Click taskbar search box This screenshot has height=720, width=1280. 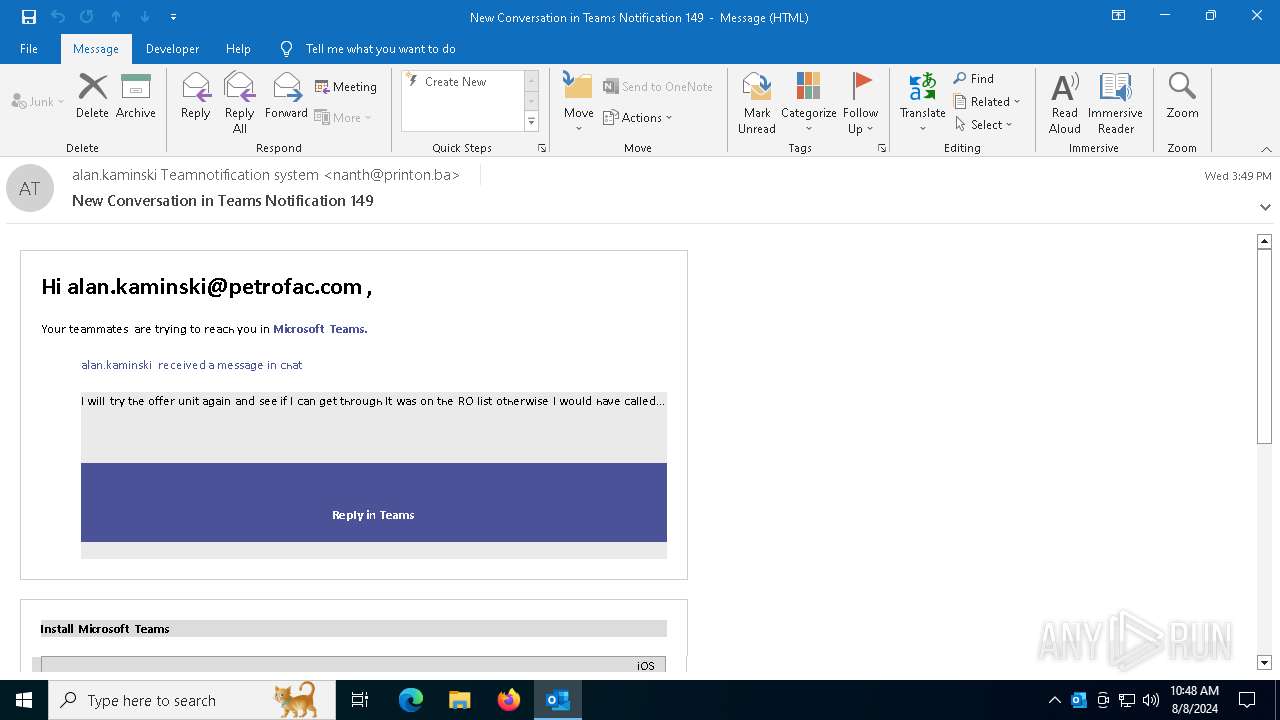click(x=192, y=700)
